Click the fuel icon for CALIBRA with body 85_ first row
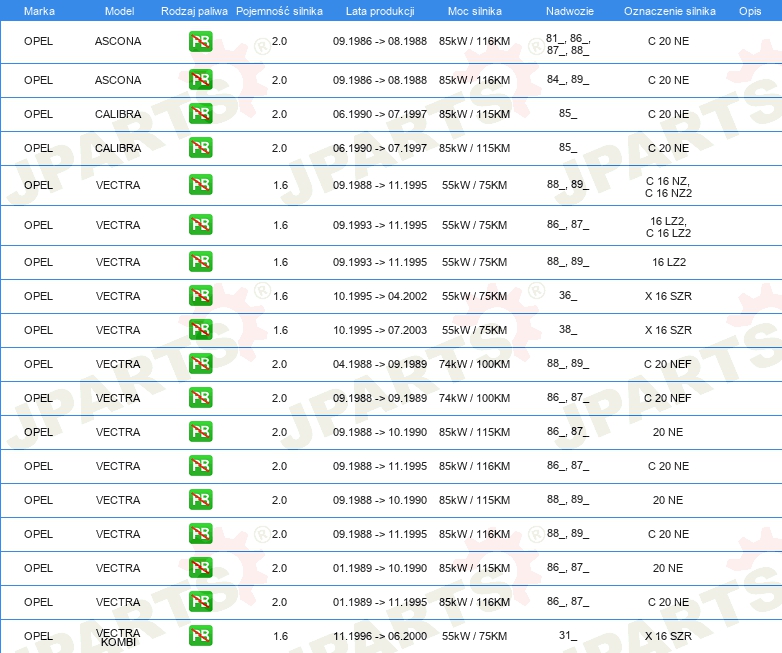This screenshot has height=653, width=782. (200, 114)
